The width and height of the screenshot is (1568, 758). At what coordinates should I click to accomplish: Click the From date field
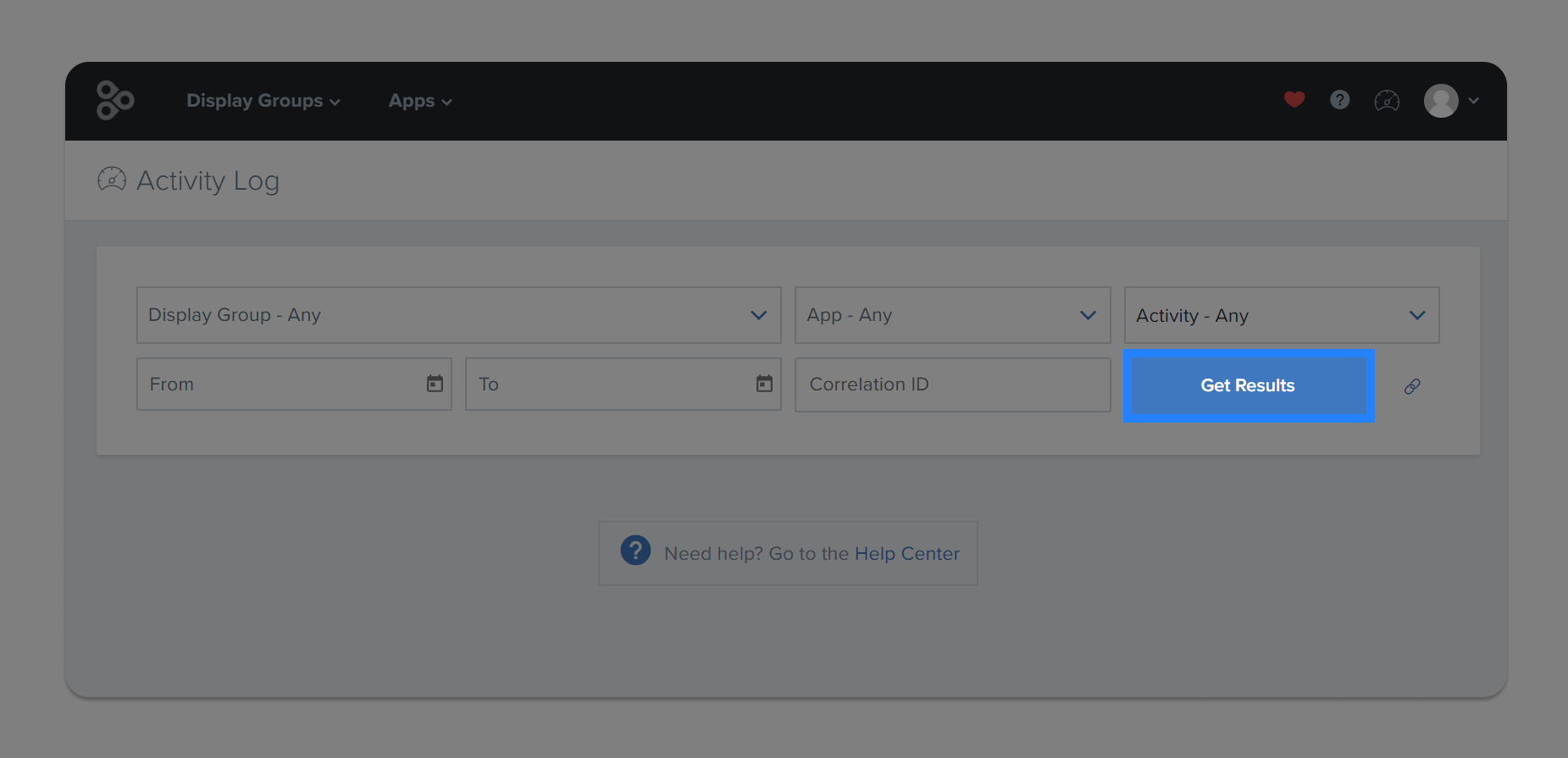(x=294, y=385)
